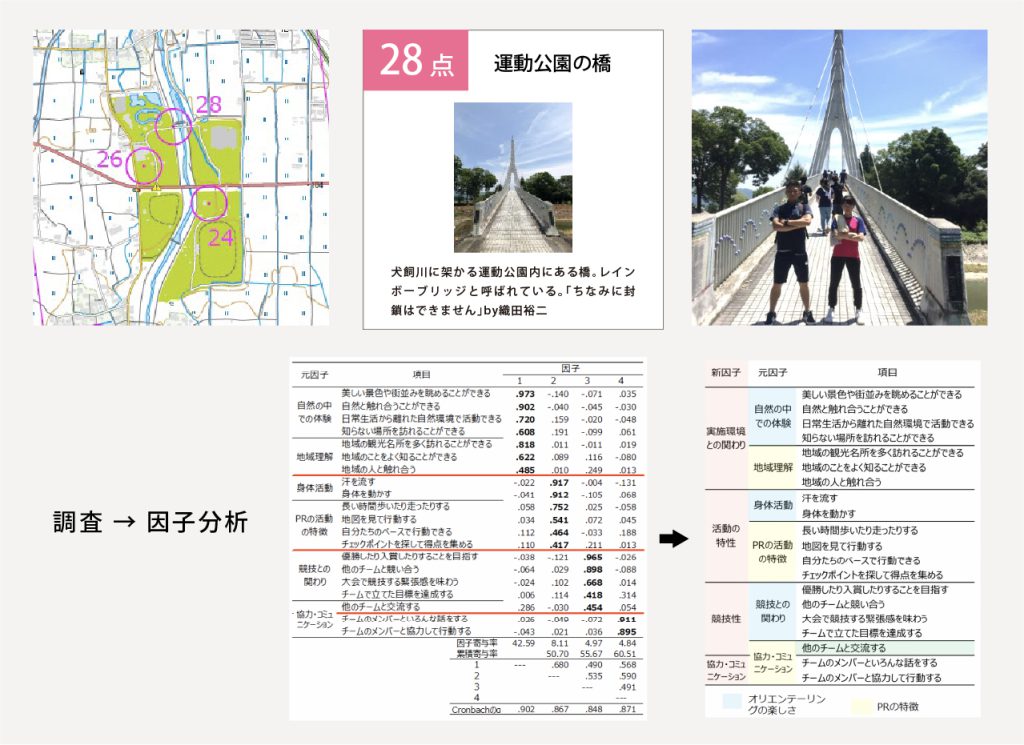The height and width of the screenshot is (745, 1024).
Task: Click the loading value '.720'
Action: tap(525, 419)
